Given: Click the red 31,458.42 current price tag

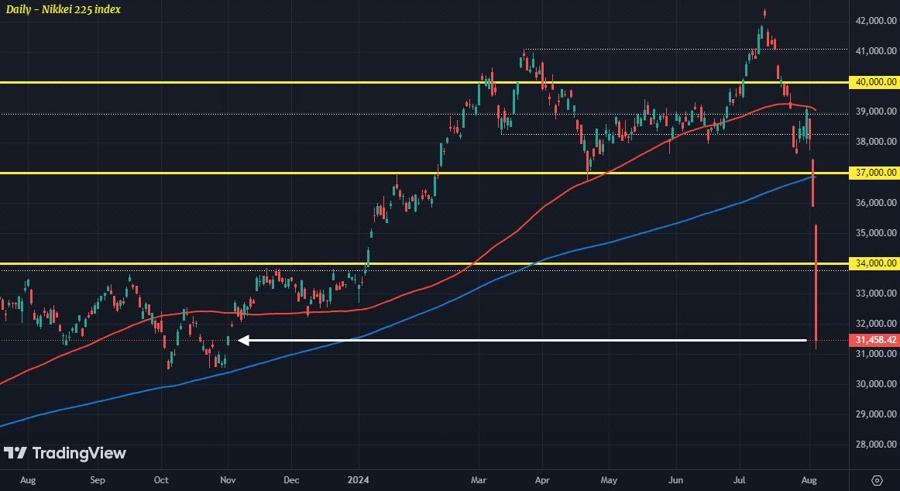Looking at the screenshot, I should pyautogui.click(x=874, y=340).
